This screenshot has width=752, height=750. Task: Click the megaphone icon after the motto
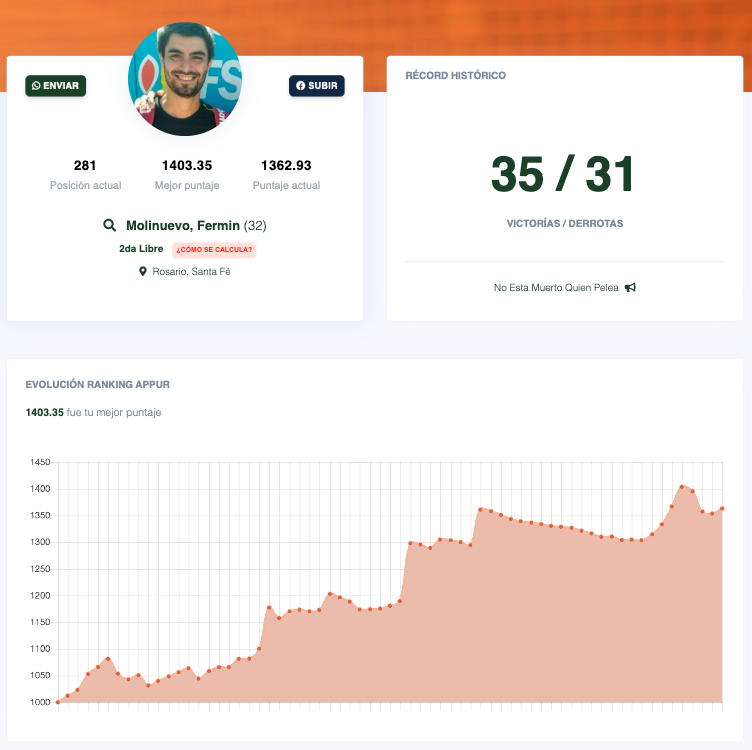click(x=630, y=288)
